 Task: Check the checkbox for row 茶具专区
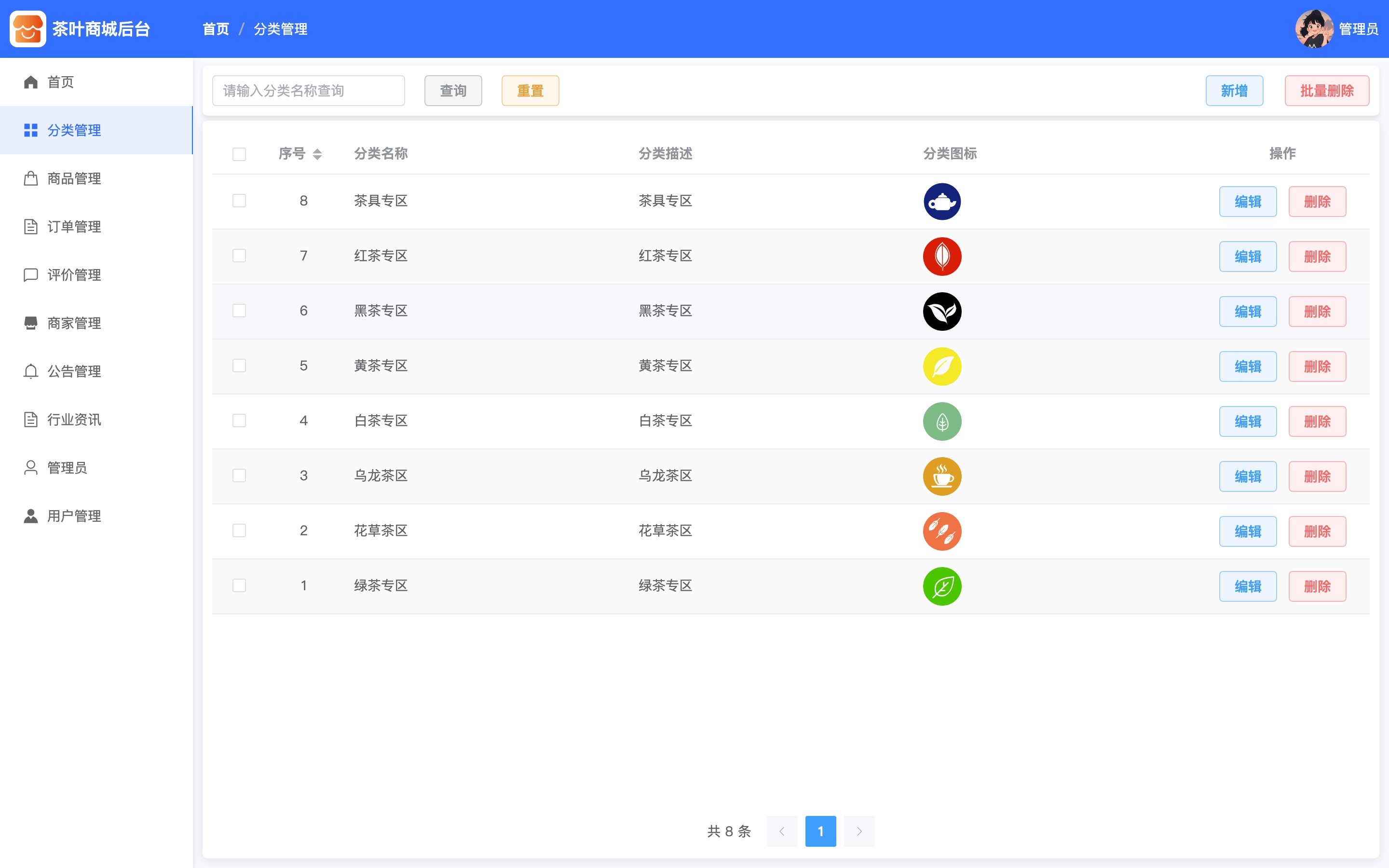pos(239,200)
